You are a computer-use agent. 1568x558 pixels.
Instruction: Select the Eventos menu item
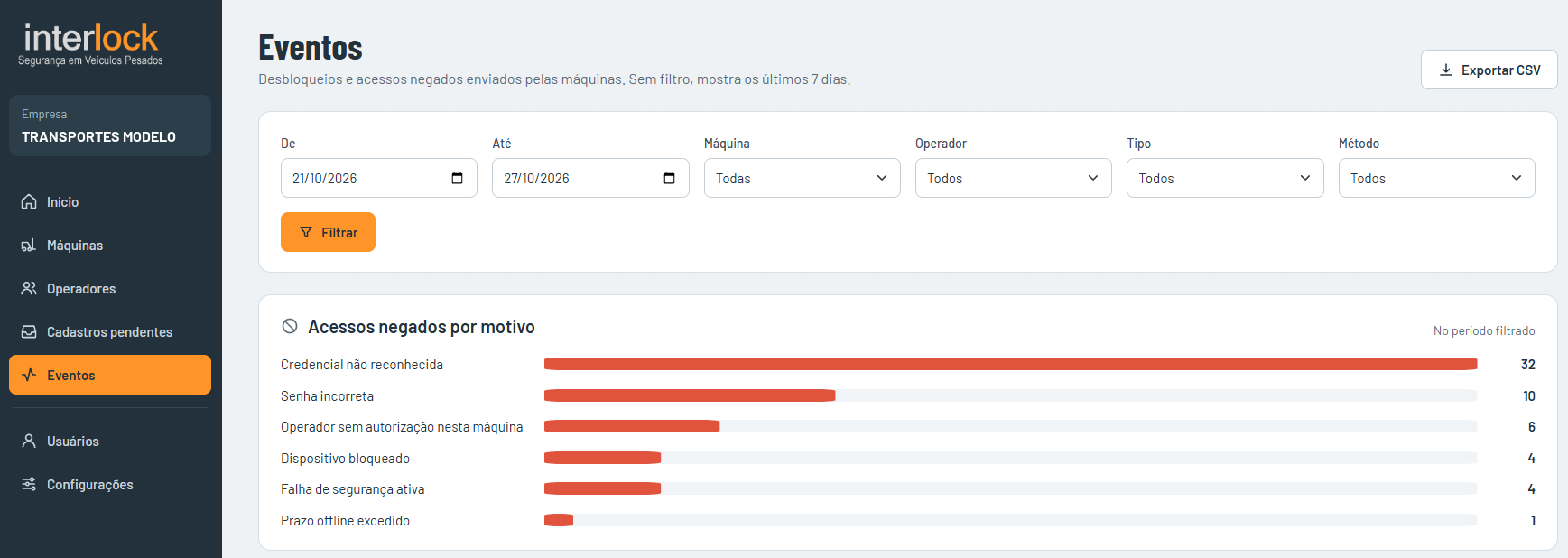coord(110,375)
